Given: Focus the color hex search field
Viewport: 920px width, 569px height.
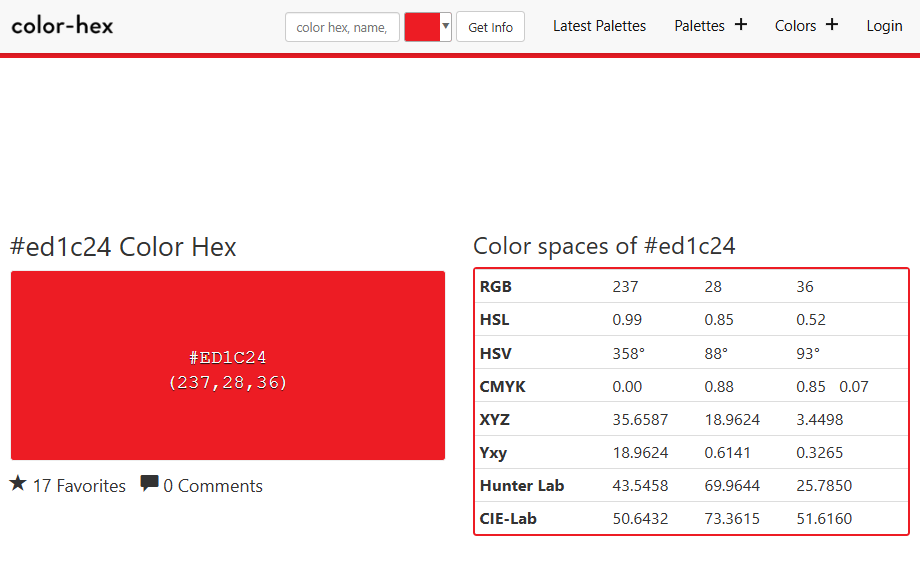Looking at the screenshot, I should (x=342, y=27).
